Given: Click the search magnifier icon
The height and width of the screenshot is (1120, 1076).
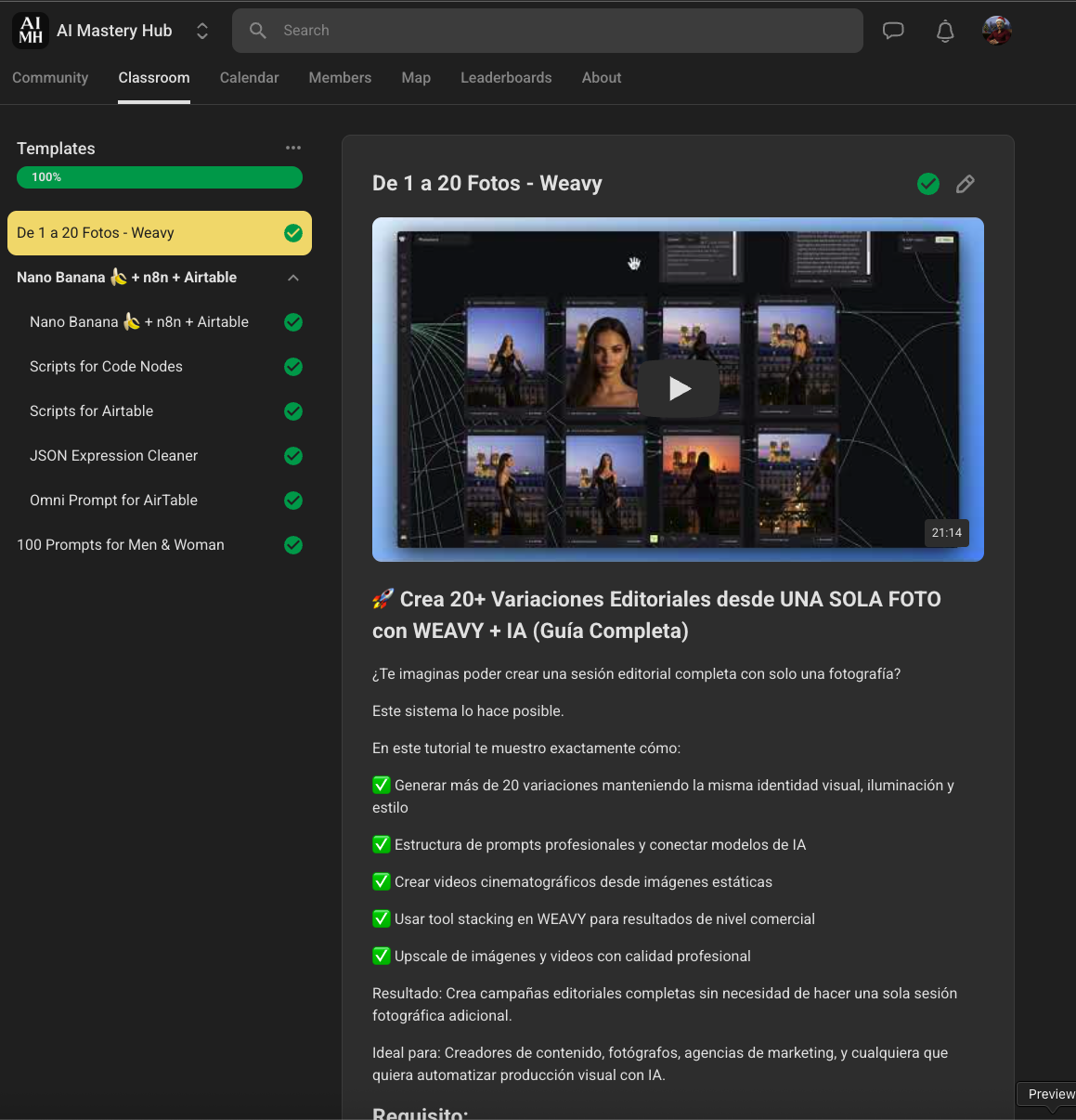Looking at the screenshot, I should tap(258, 31).
